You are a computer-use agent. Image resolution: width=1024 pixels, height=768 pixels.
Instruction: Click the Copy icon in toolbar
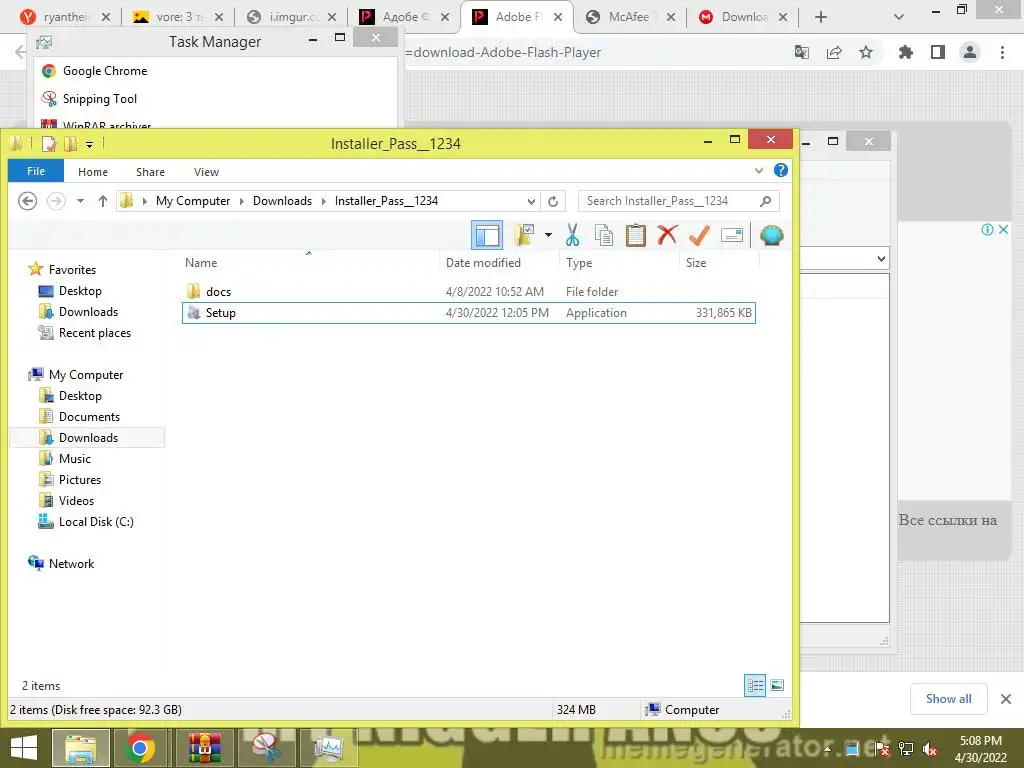(x=604, y=235)
